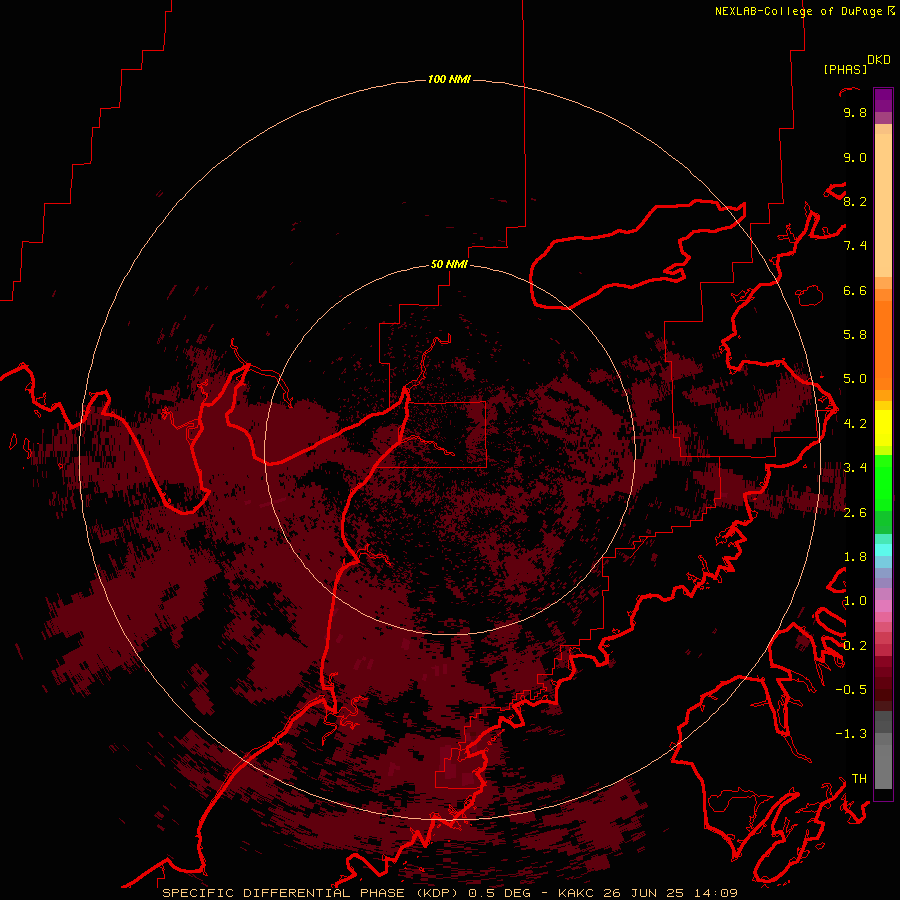Click the 1.8 colorbar value

coord(855,557)
